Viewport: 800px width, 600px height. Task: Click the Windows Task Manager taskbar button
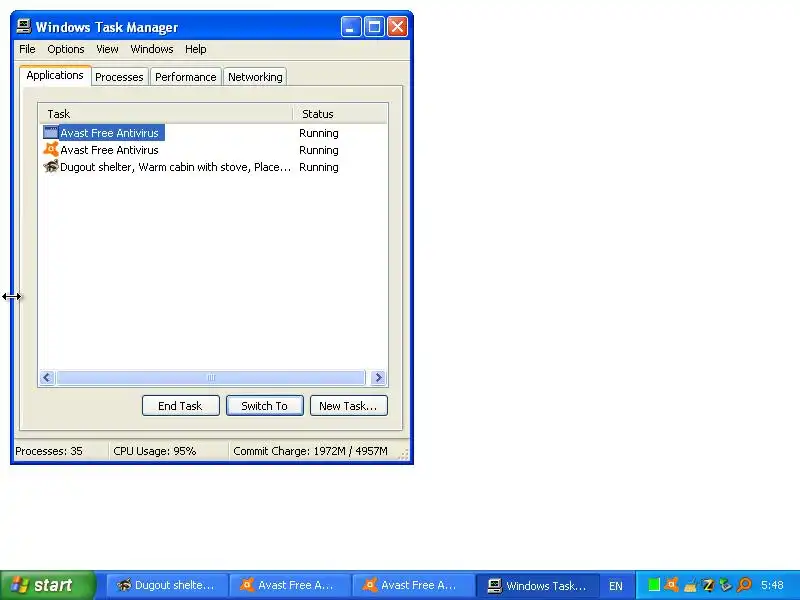click(537, 585)
